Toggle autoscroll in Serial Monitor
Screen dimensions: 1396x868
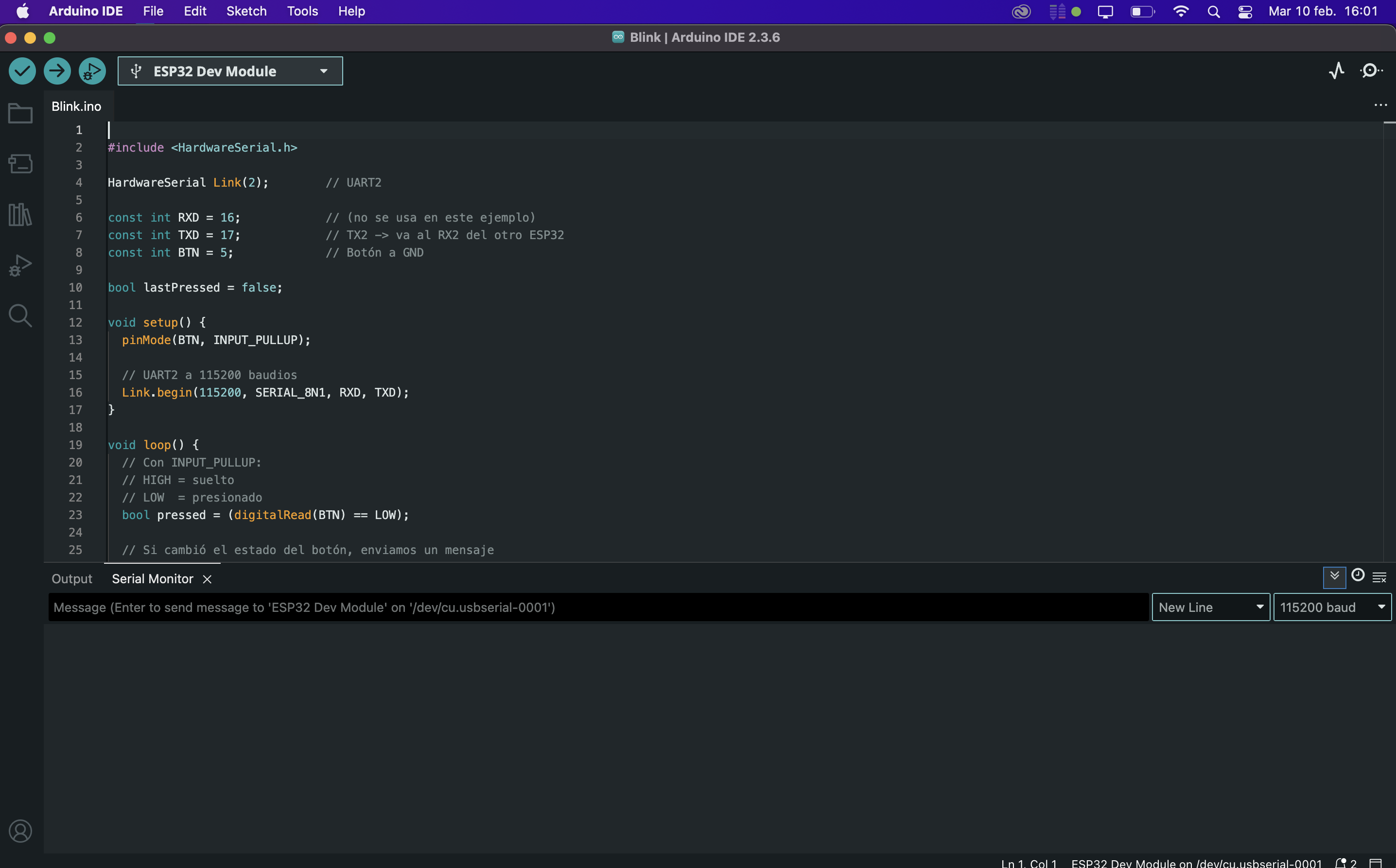[1334, 576]
